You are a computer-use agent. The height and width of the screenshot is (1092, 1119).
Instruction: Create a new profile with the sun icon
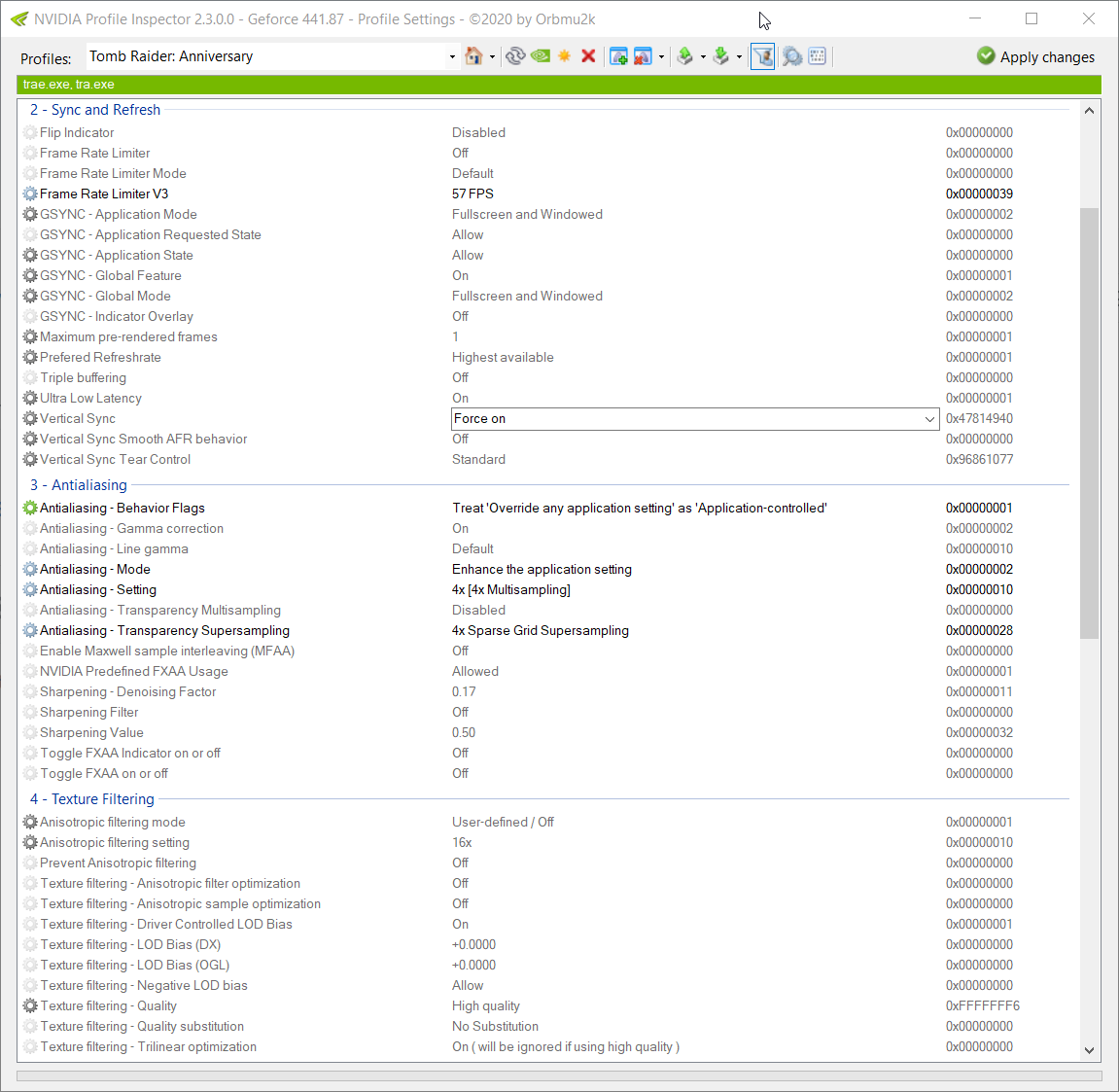(565, 55)
